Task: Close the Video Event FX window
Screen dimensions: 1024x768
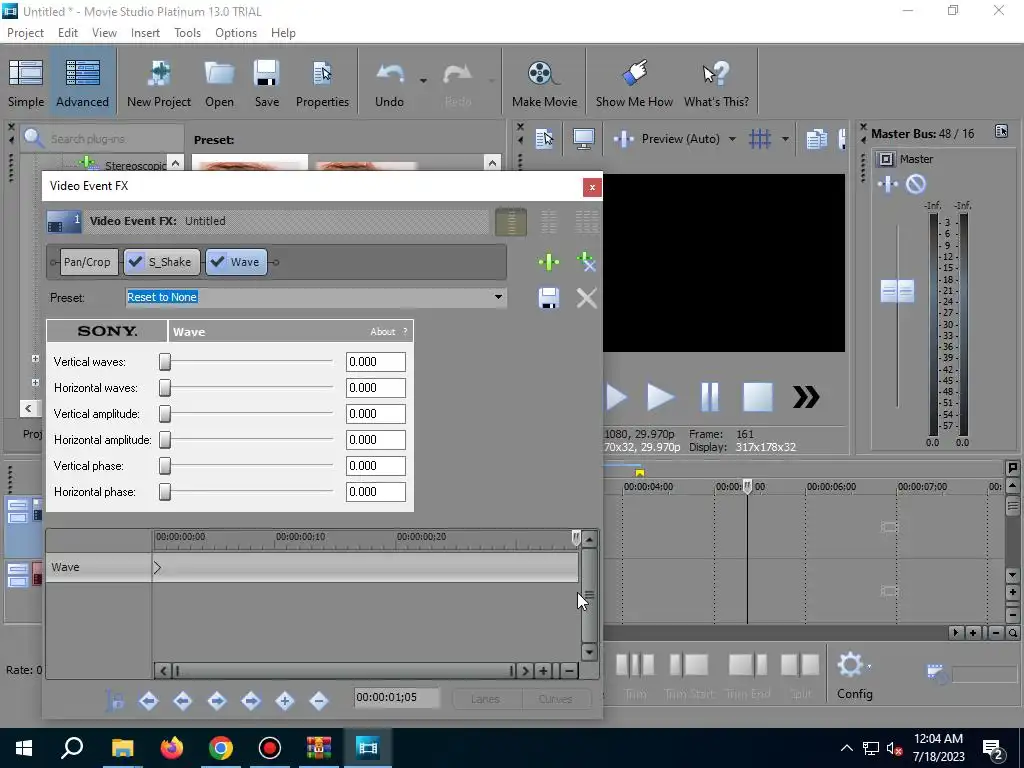Action: (592, 187)
